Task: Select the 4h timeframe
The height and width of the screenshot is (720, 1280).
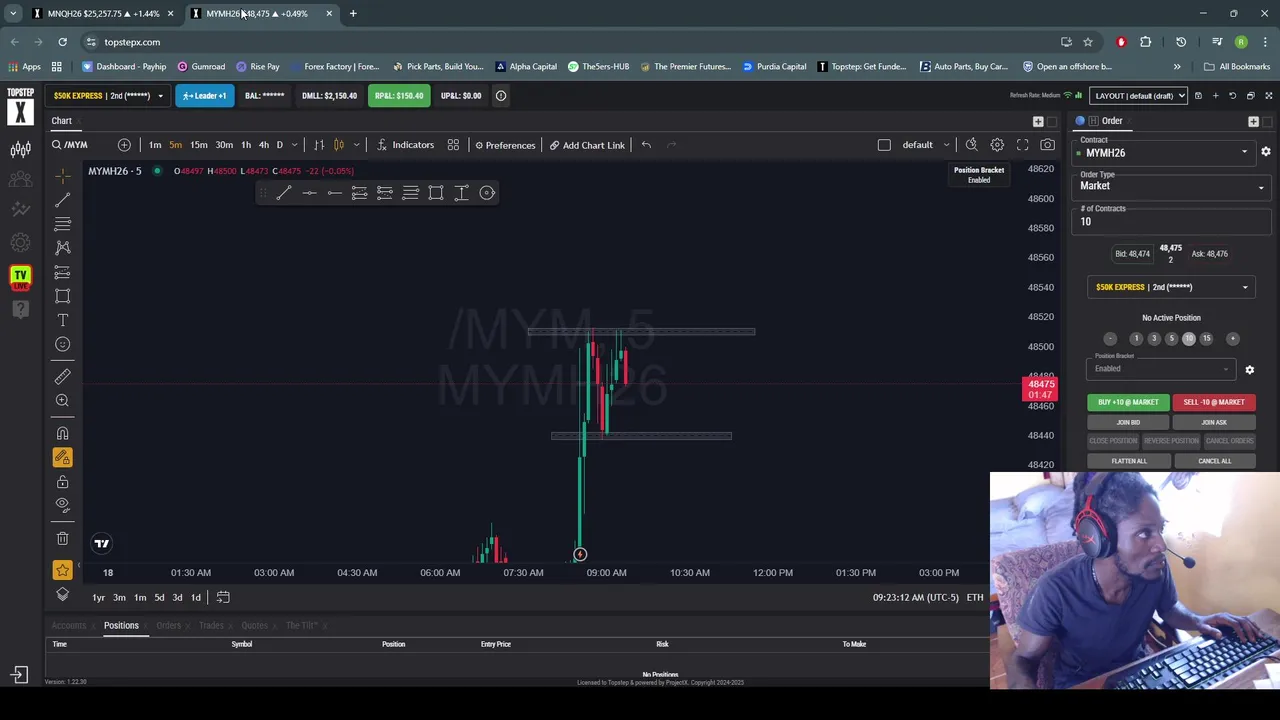Action: point(264,145)
